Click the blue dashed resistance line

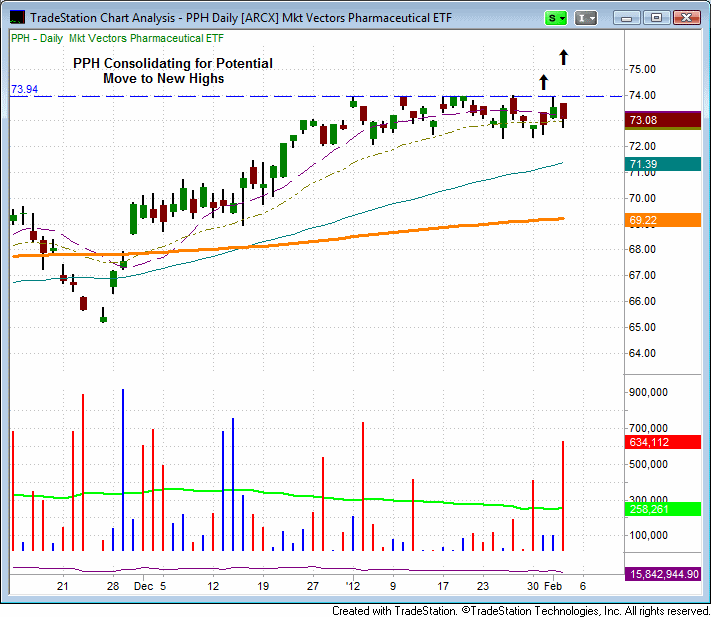coord(317,96)
